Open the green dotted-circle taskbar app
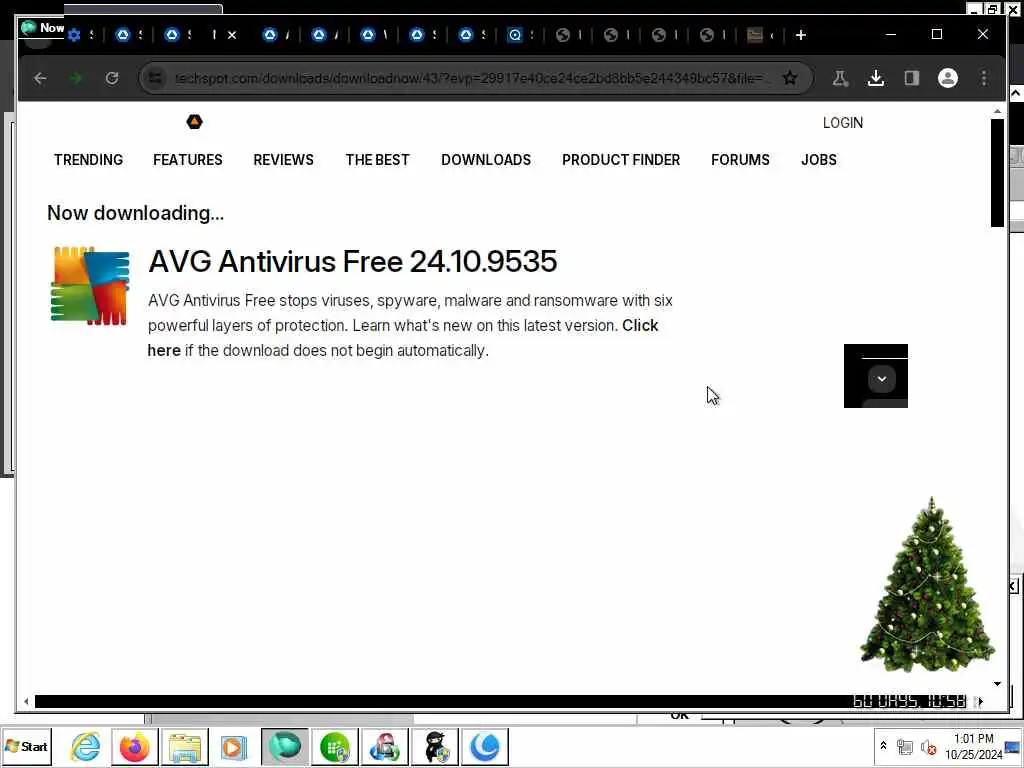 (x=335, y=746)
